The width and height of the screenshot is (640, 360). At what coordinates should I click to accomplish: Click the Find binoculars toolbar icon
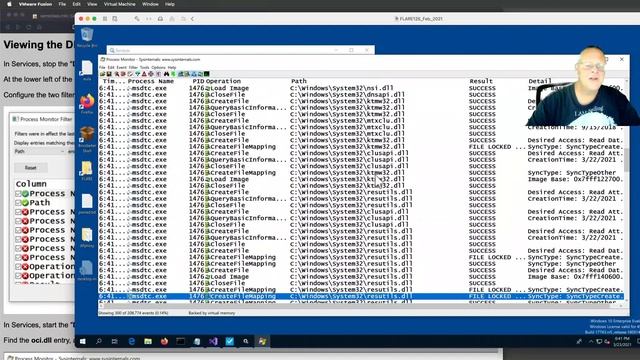(x=166, y=74)
